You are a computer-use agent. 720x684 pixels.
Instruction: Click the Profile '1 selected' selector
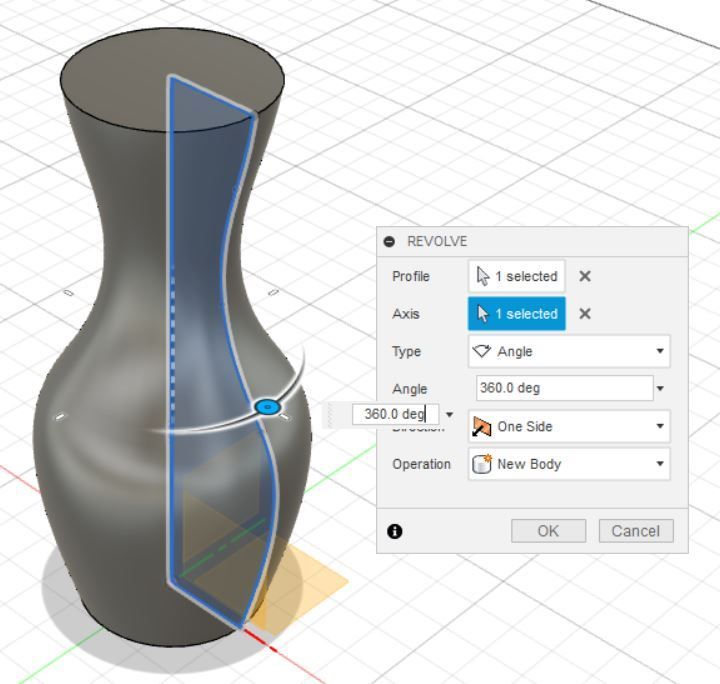[517, 276]
